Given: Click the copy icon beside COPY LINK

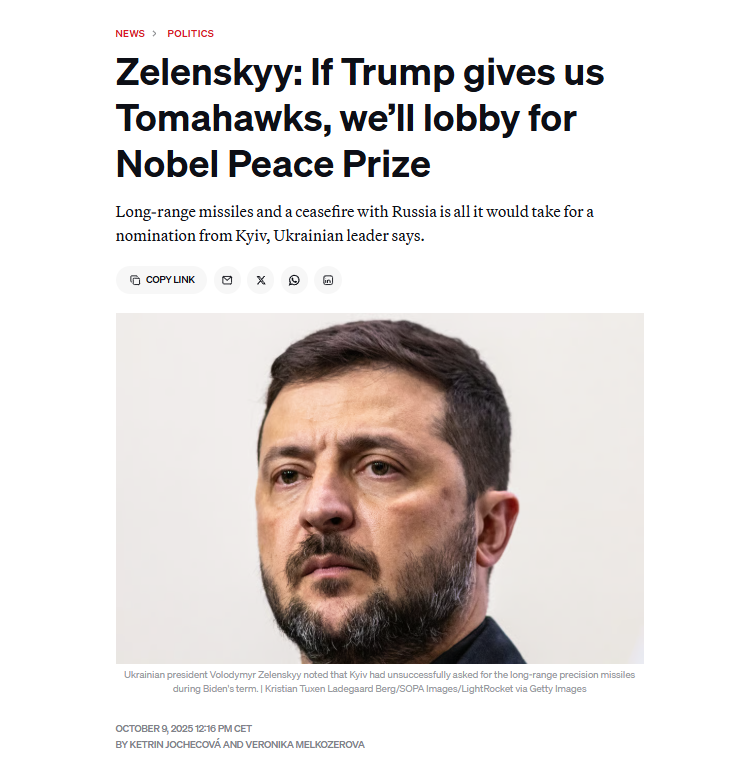Looking at the screenshot, I should pos(135,280).
